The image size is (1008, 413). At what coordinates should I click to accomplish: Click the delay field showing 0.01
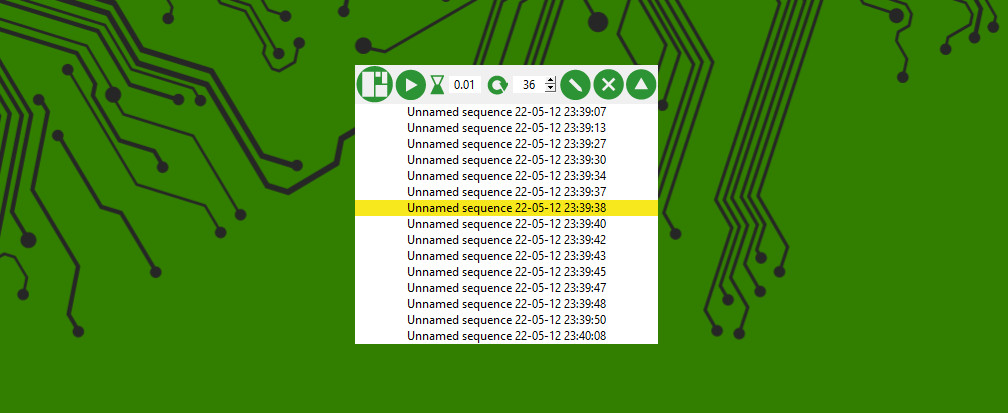(x=464, y=85)
